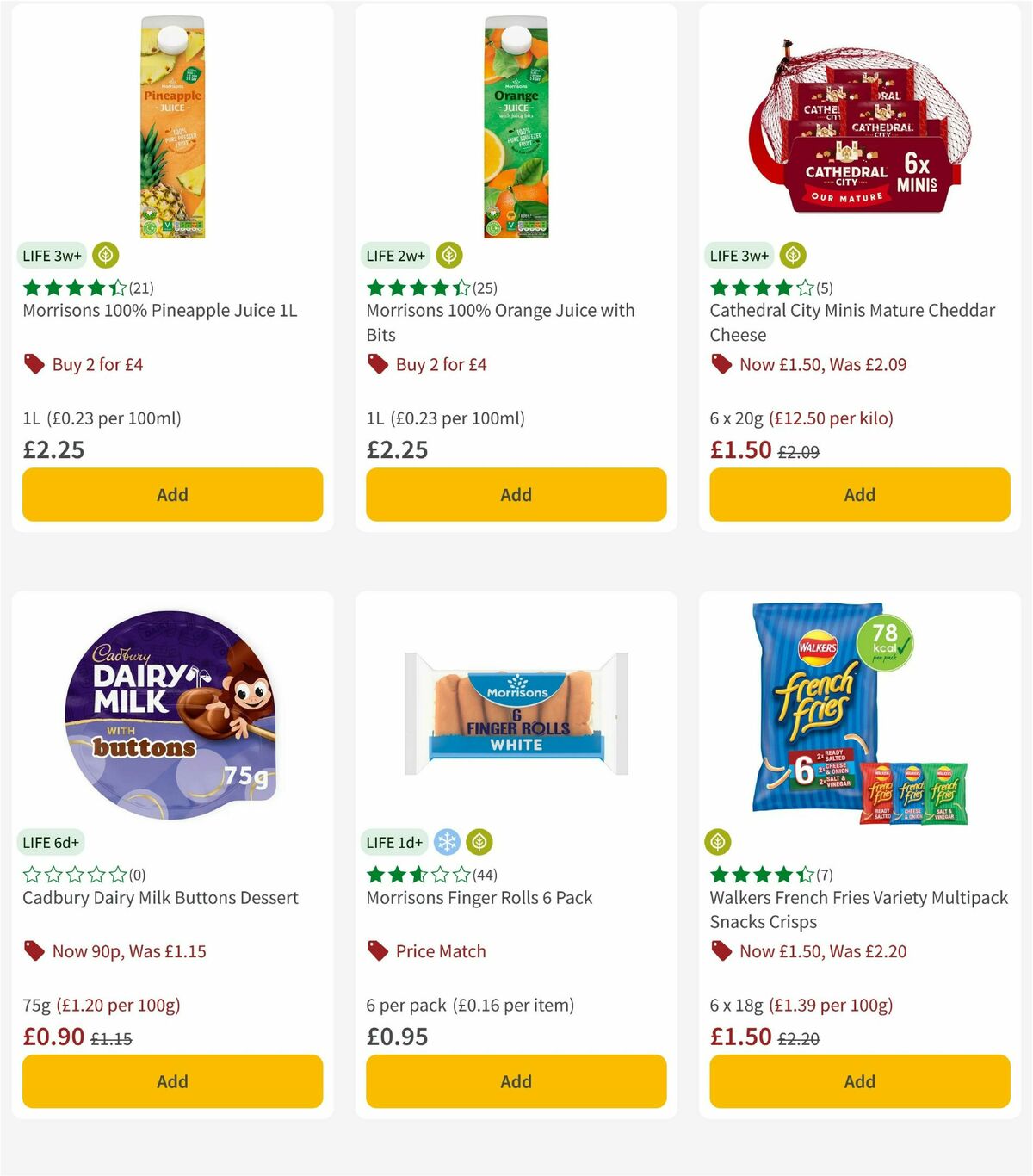The image size is (1033, 1176).
Task: Click the star rating under Walkers French Fries
Action: [762, 875]
